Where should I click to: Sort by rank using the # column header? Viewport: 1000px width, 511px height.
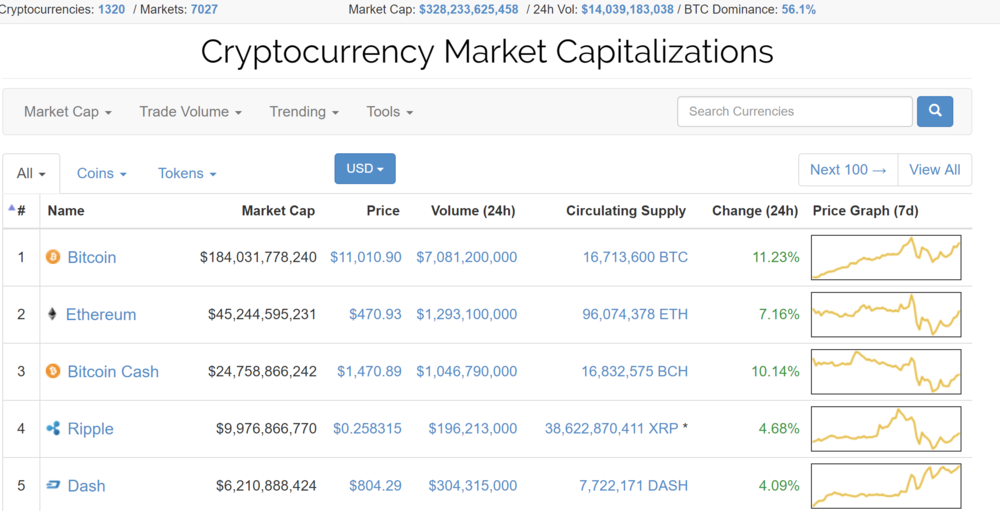pyautogui.click(x=20, y=211)
